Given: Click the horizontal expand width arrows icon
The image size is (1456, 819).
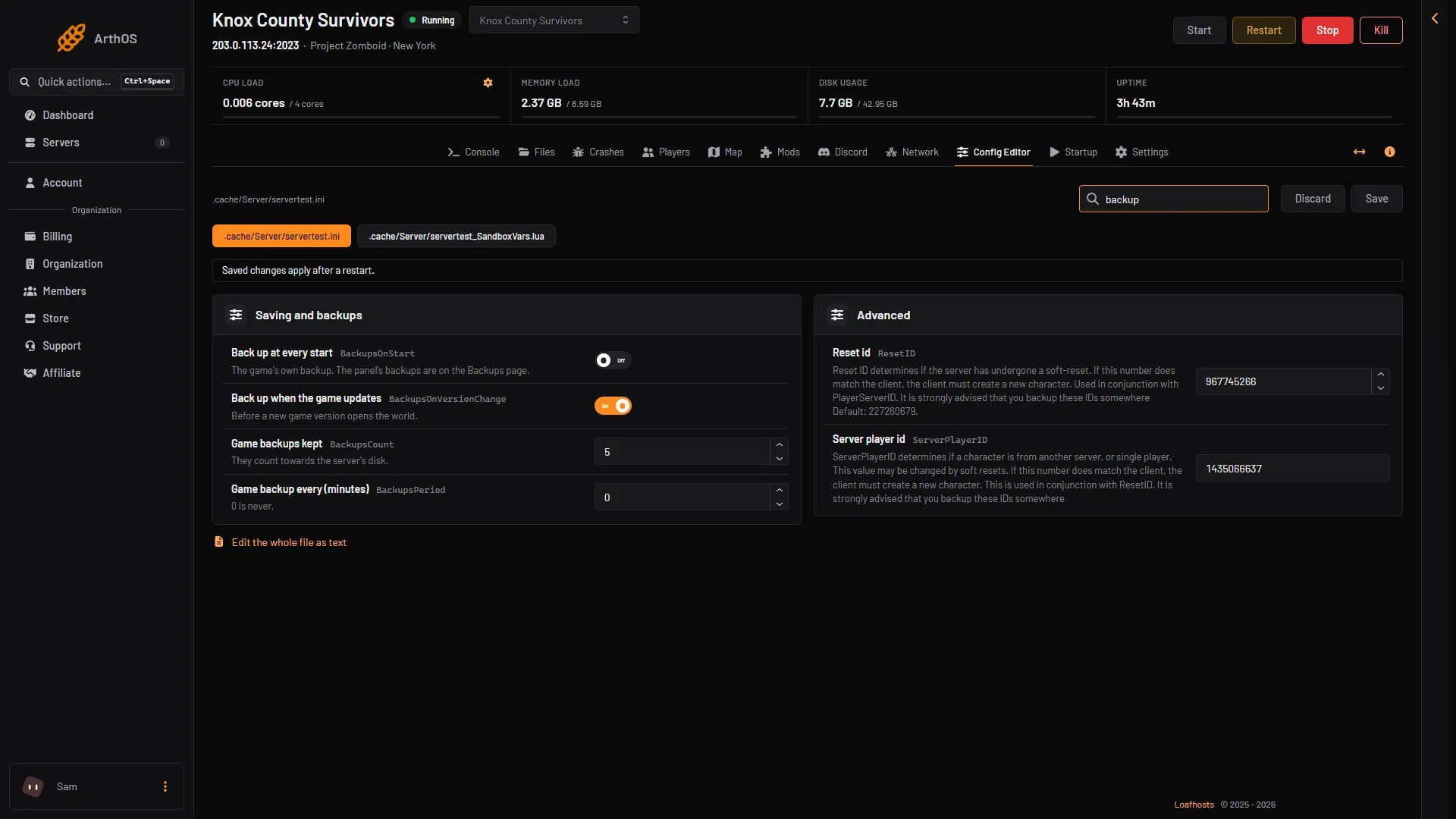Looking at the screenshot, I should click(x=1359, y=152).
